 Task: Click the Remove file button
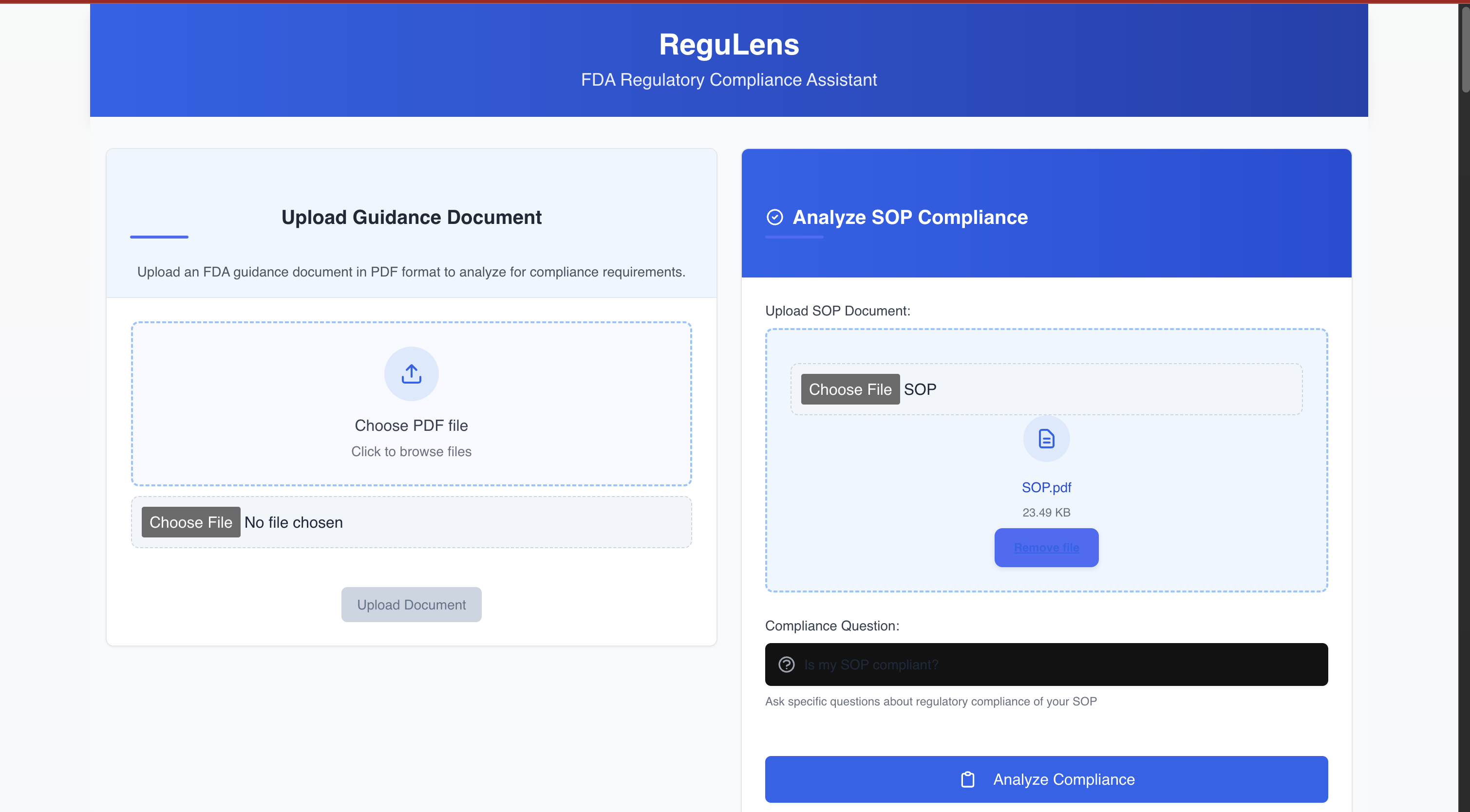pyautogui.click(x=1046, y=547)
